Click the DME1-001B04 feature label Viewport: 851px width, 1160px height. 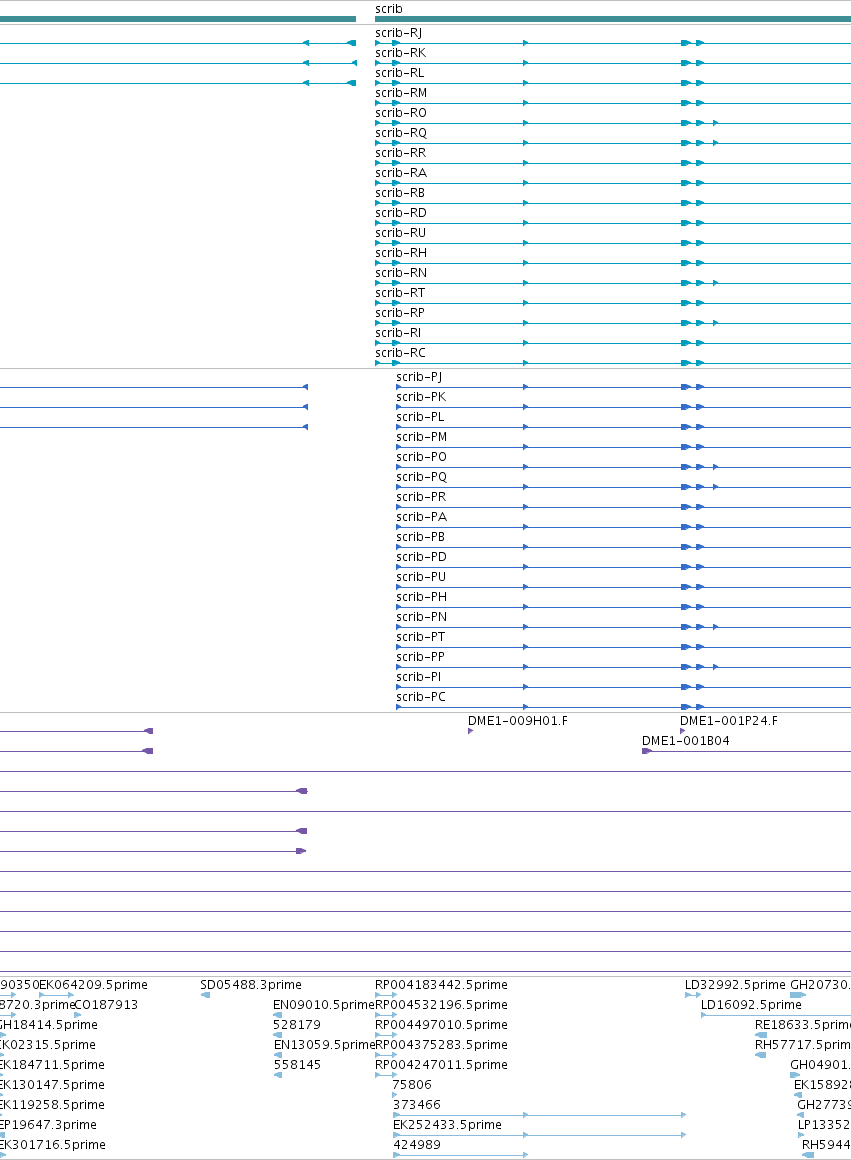click(686, 741)
